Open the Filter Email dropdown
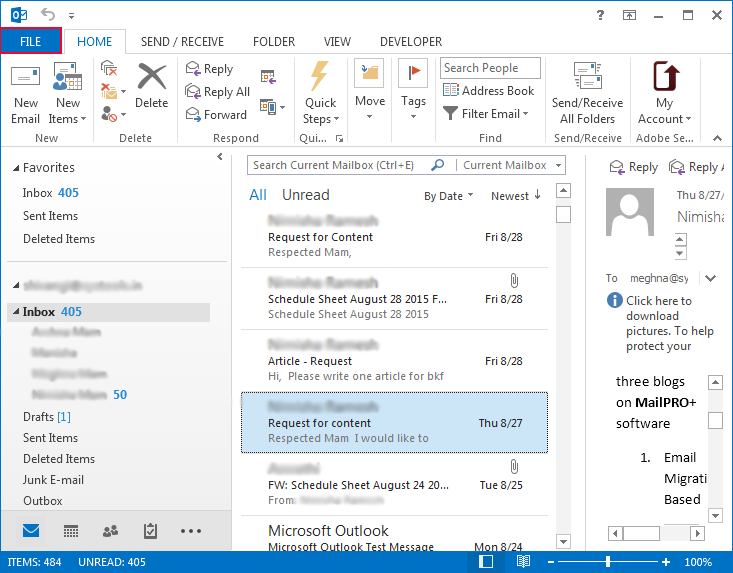 (x=486, y=114)
